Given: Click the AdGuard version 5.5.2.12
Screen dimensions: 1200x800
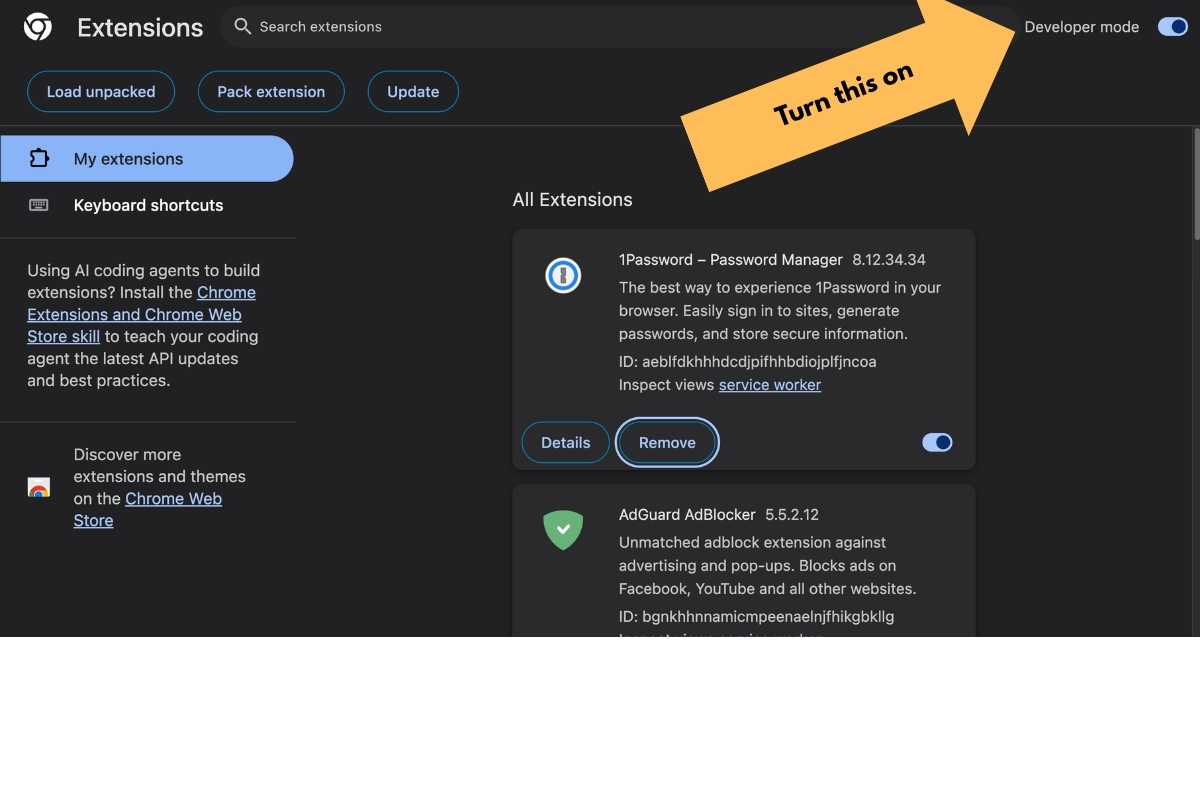Looking at the screenshot, I should tap(792, 515).
